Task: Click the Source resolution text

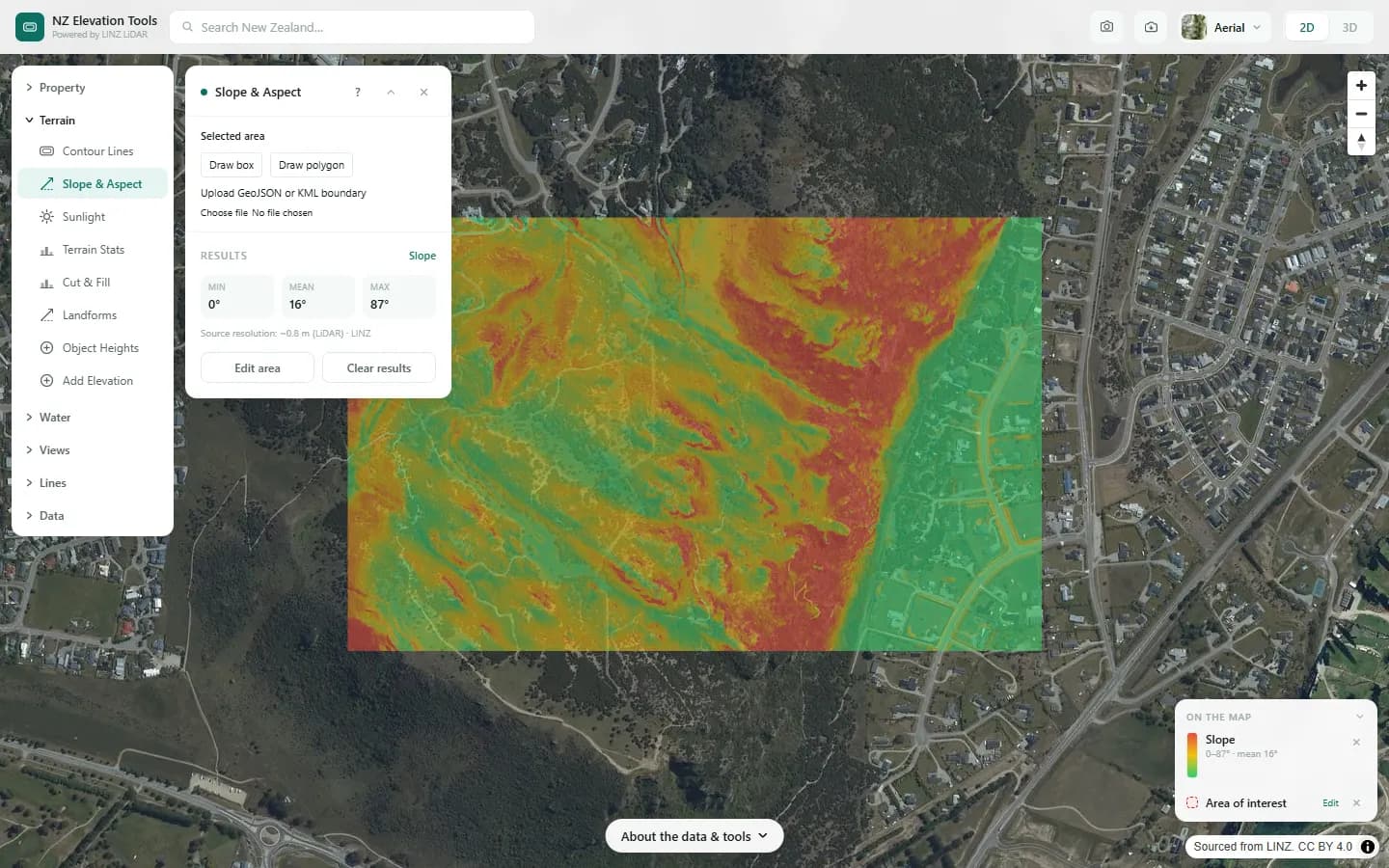Action: point(286,334)
